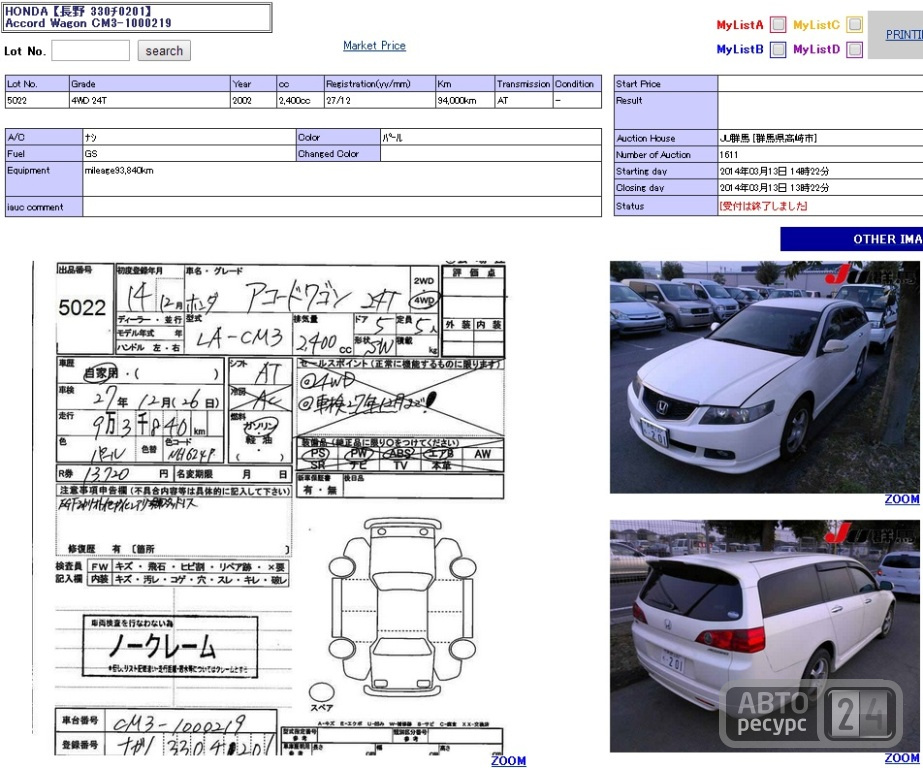Click the year cell 2002

click(x=253, y=100)
